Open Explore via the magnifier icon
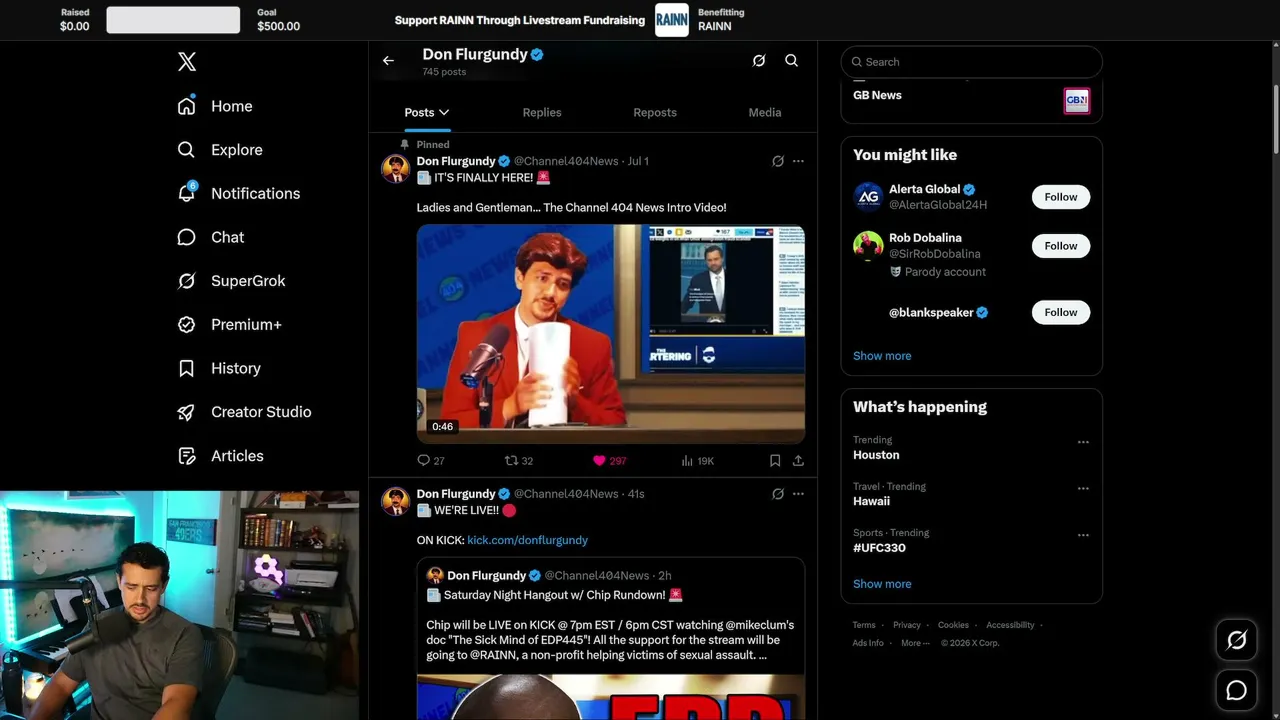This screenshot has width=1280, height=720. 186,150
